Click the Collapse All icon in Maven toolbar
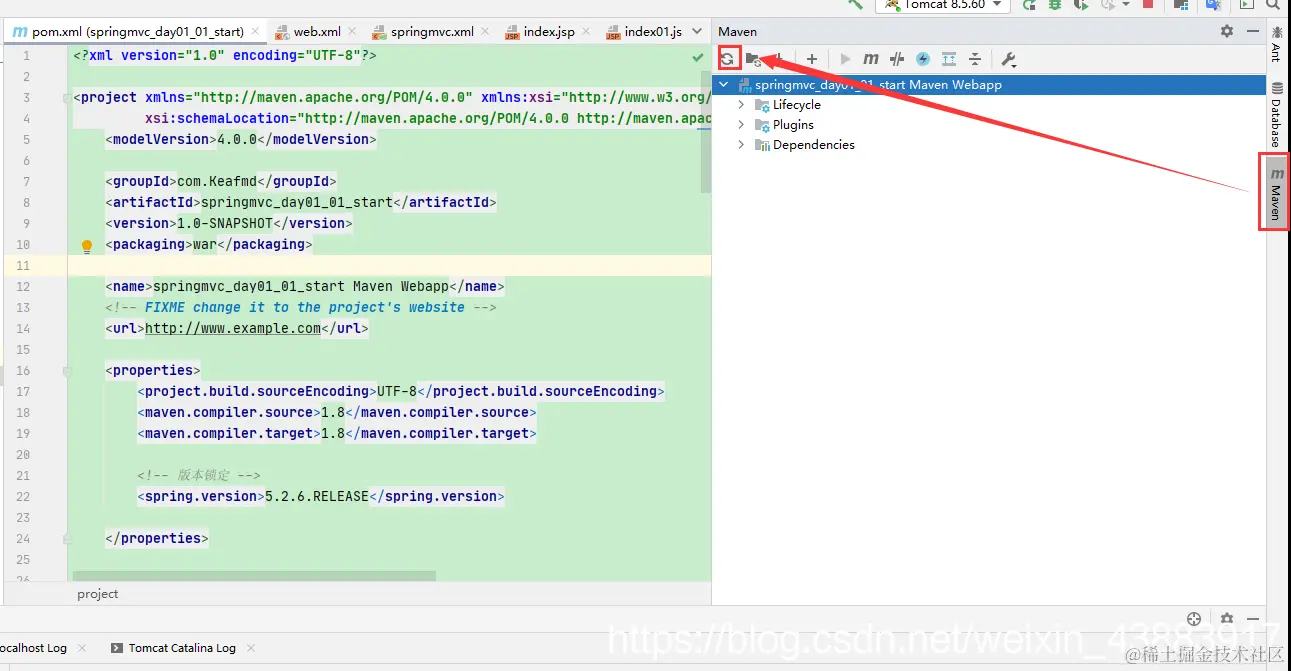This screenshot has height=671, width=1291. [x=975, y=59]
